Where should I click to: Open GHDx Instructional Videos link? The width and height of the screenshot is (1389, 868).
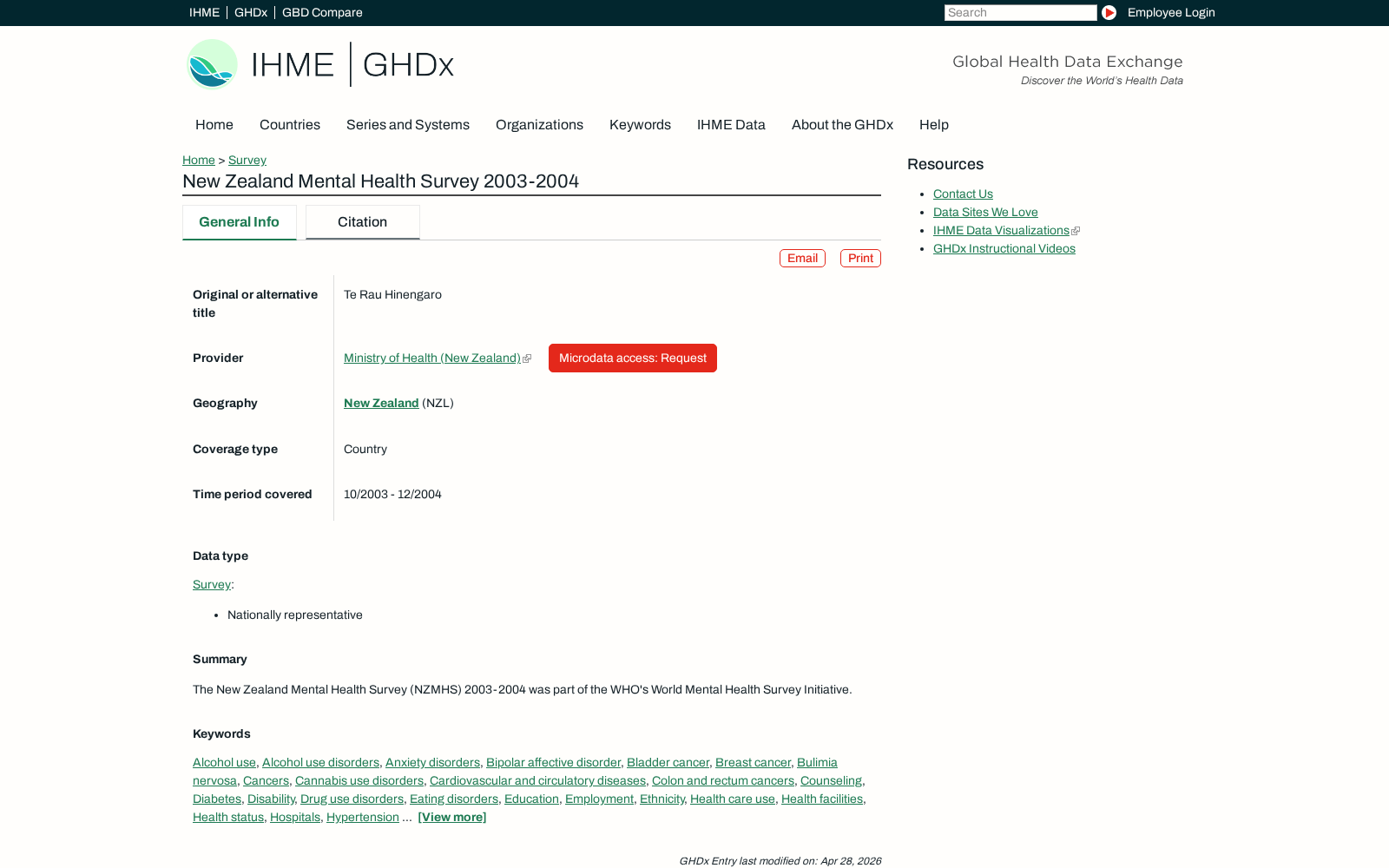coord(1004,248)
